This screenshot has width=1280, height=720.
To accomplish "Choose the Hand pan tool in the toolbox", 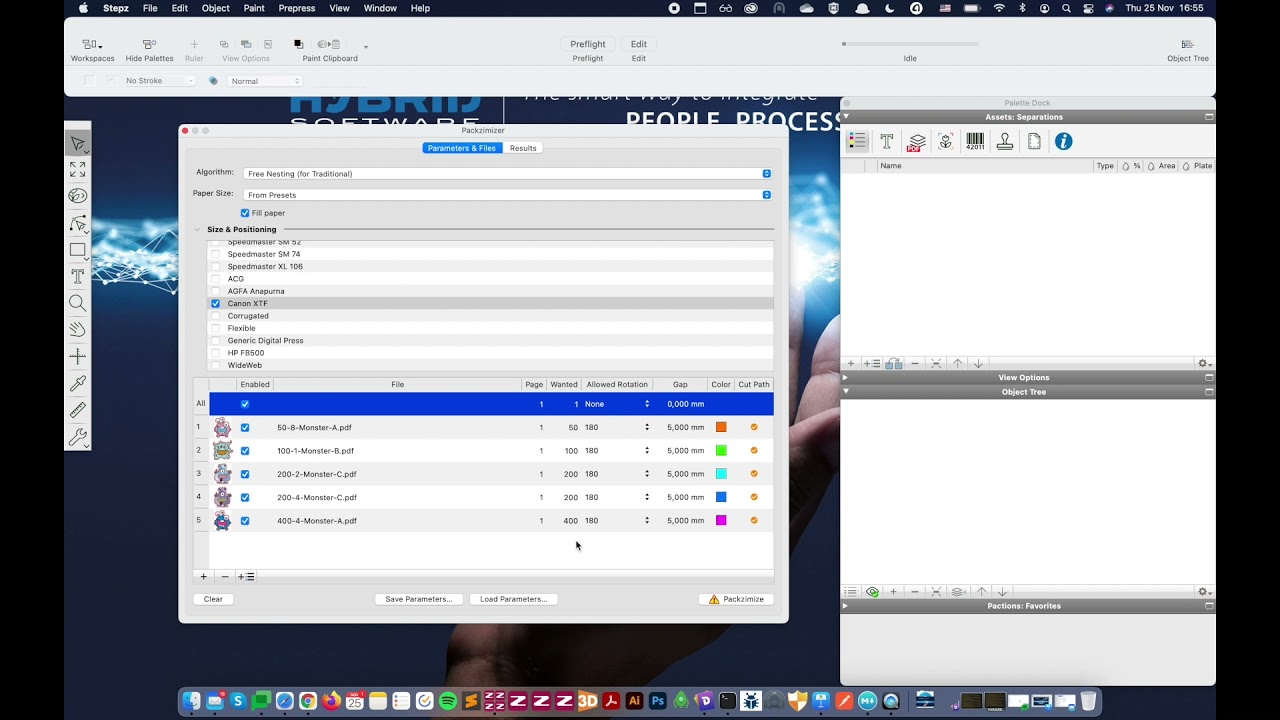I will click(x=78, y=329).
